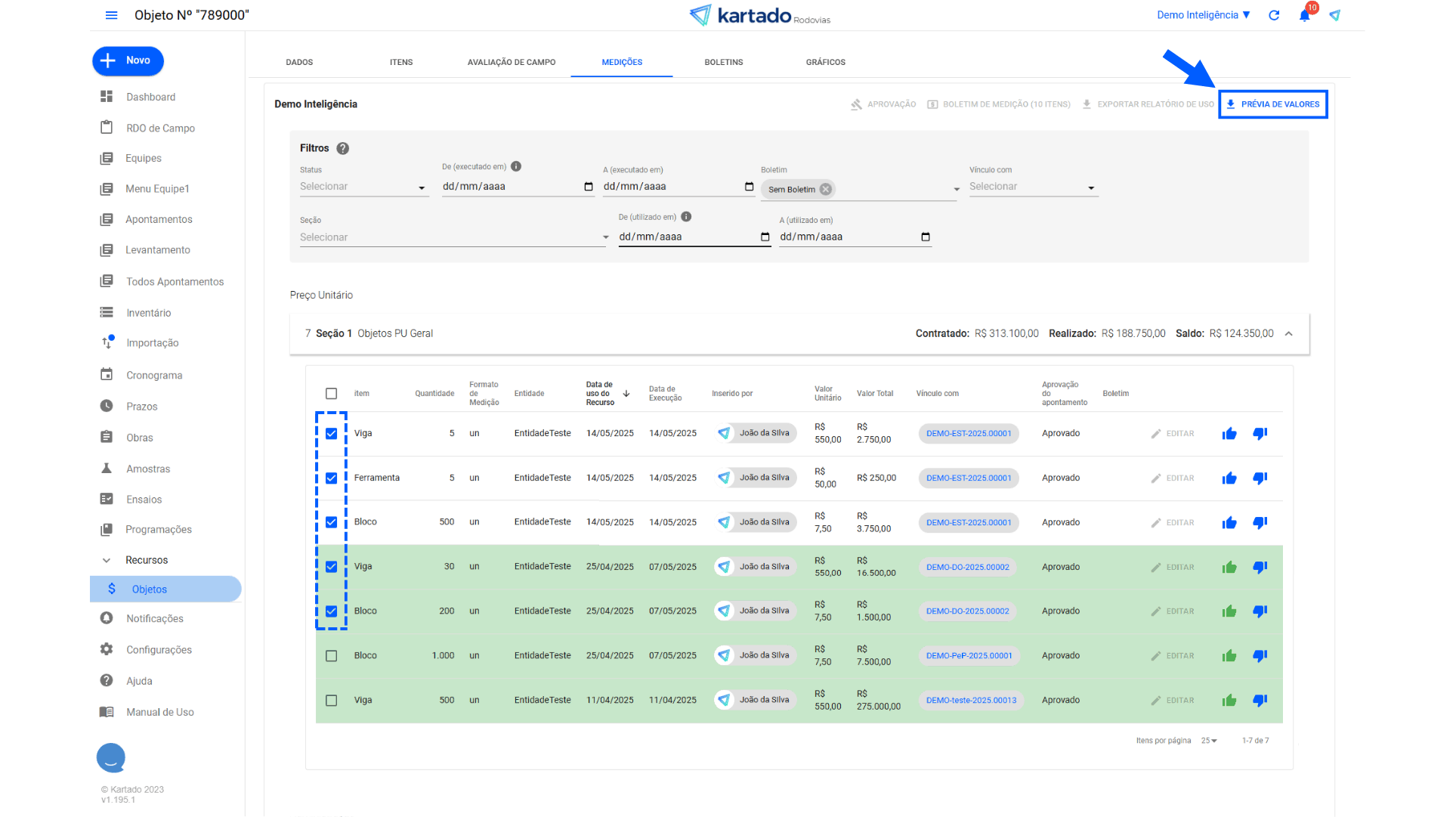The height and width of the screenshot is (817, 1456).
Task: Click thumbs up on Ferramenta row
Action: (x=1229, y=478)
